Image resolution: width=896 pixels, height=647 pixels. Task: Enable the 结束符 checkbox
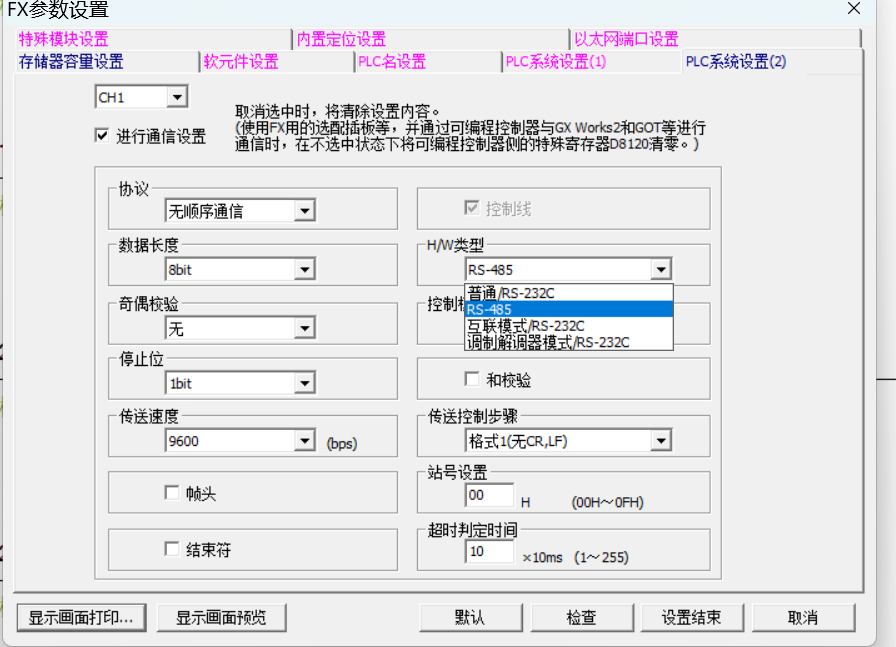(171, 549)
